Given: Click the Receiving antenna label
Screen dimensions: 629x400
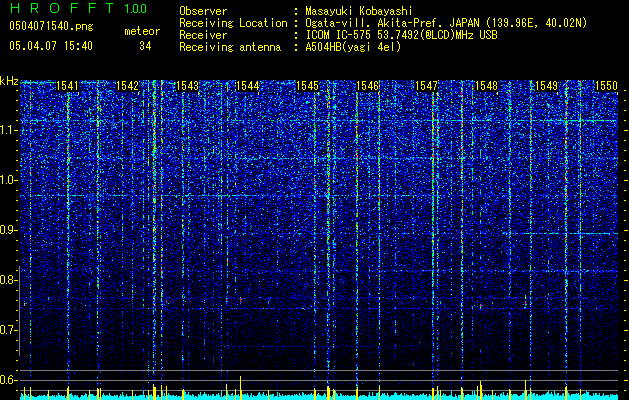Looking at the screenshot, I should [230, 47].
